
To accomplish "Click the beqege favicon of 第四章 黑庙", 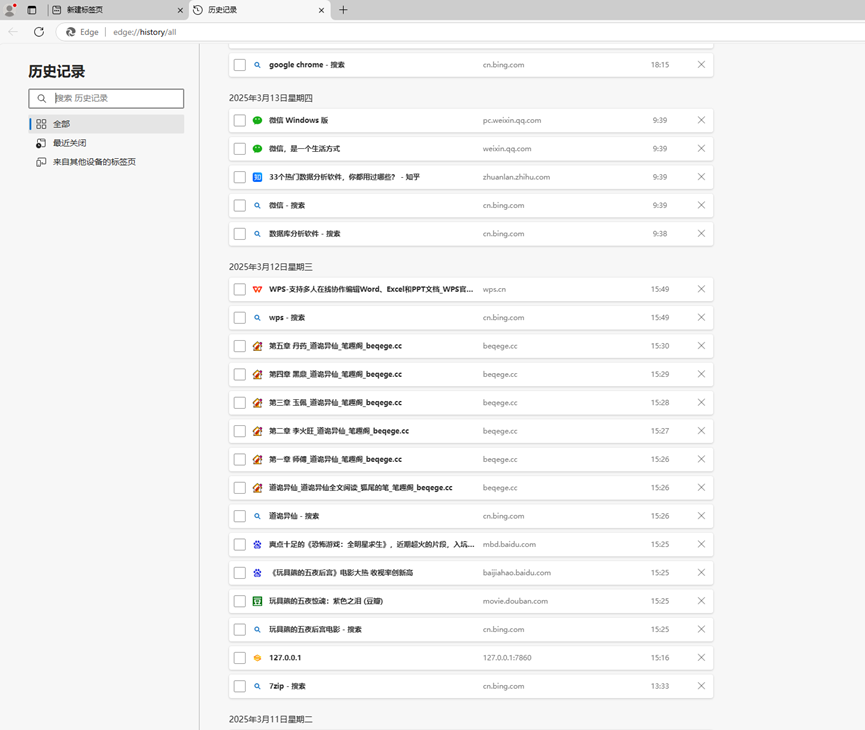I will click(x=257, y=374).
